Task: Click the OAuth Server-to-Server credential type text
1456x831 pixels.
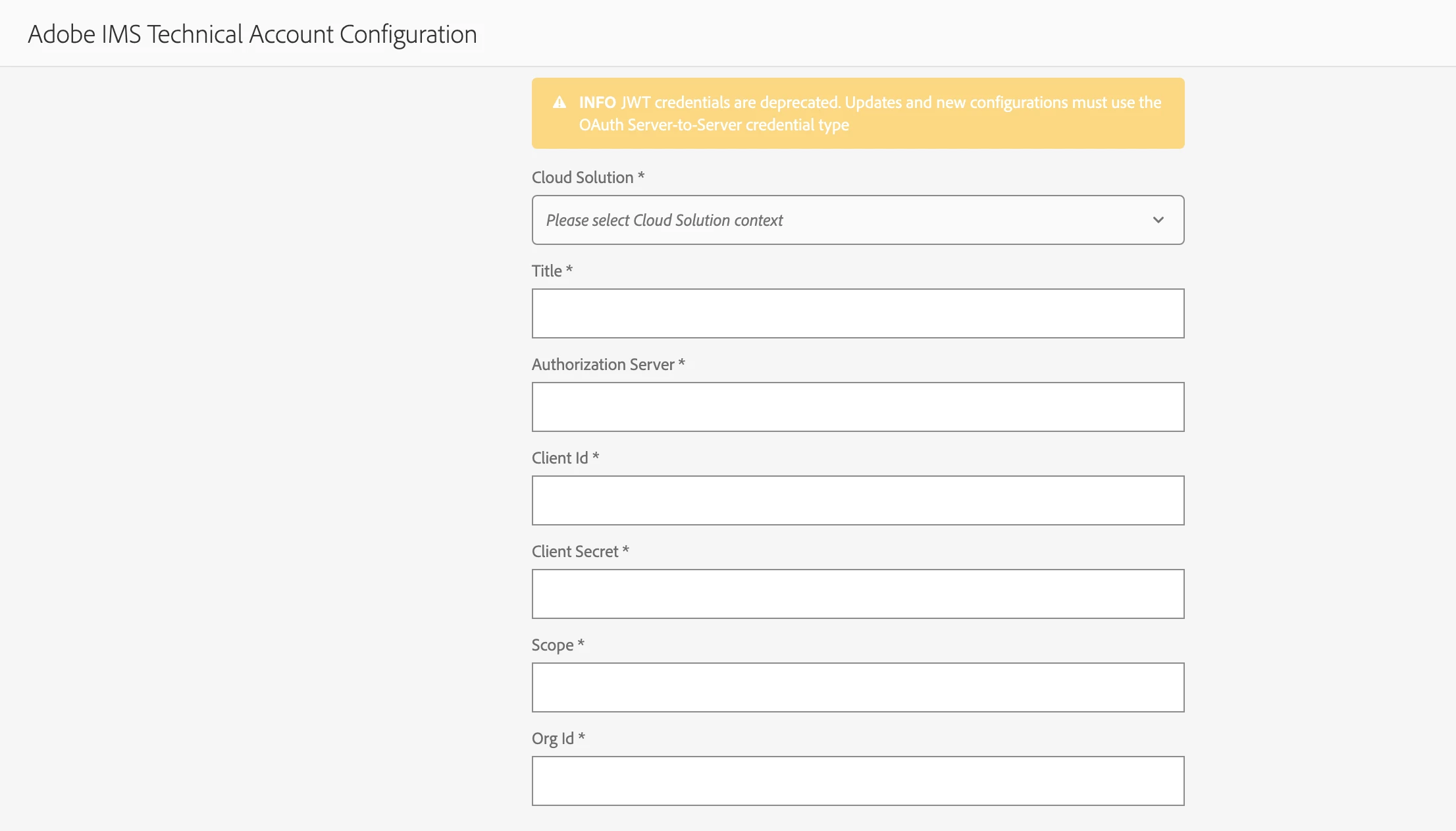Action: tap(714, 125)
